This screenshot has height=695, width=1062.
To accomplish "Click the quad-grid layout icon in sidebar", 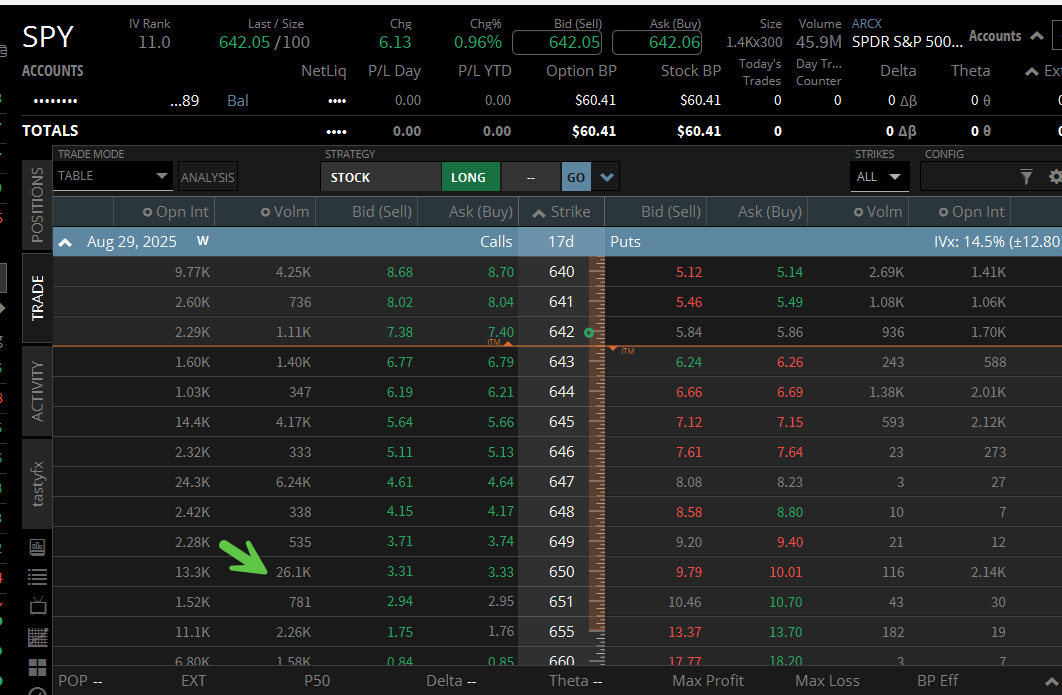I will click(37, 667).
